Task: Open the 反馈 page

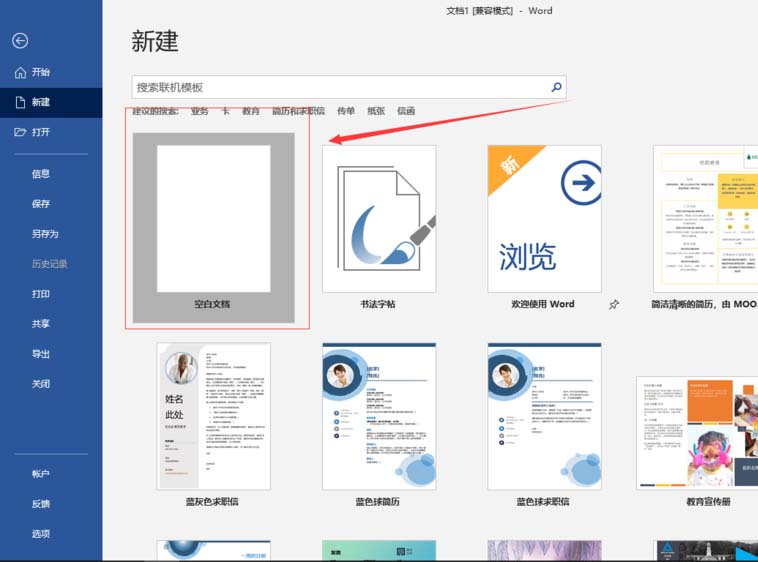Action: click(41, 504)
